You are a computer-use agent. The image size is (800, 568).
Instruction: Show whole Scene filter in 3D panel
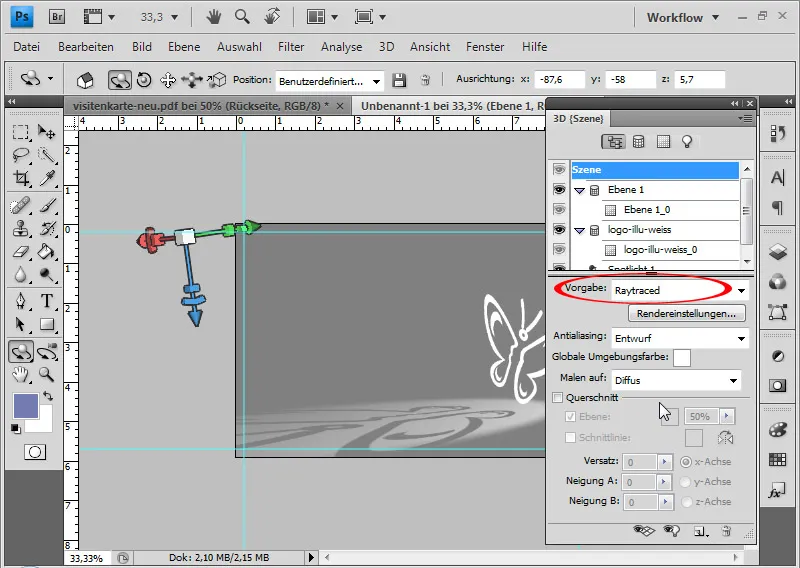613,141
